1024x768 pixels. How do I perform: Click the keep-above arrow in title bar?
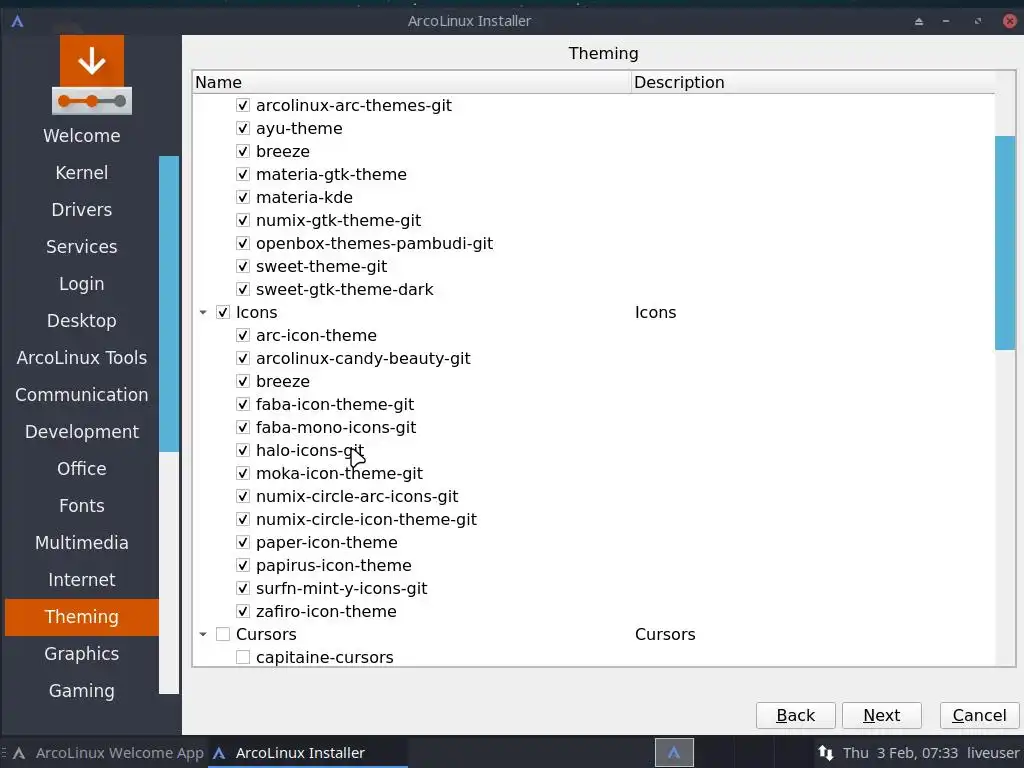[919, 21]
